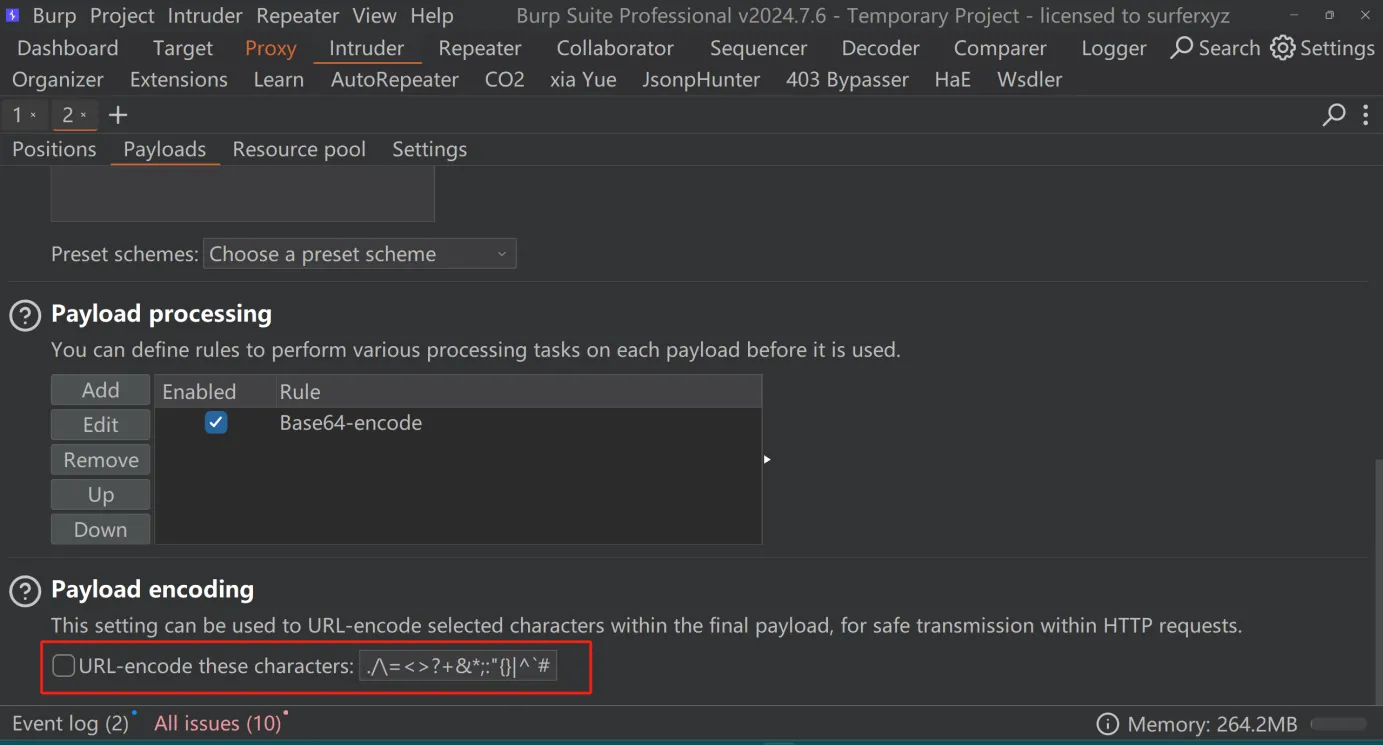Open the Burp menu
Viewport: 1383px width, 745px height.
(54, 16)
